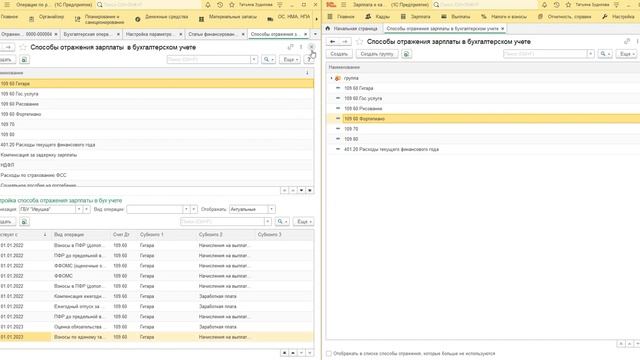
Task: Open Налоги и взносы section
Action: tap(504, 17)
